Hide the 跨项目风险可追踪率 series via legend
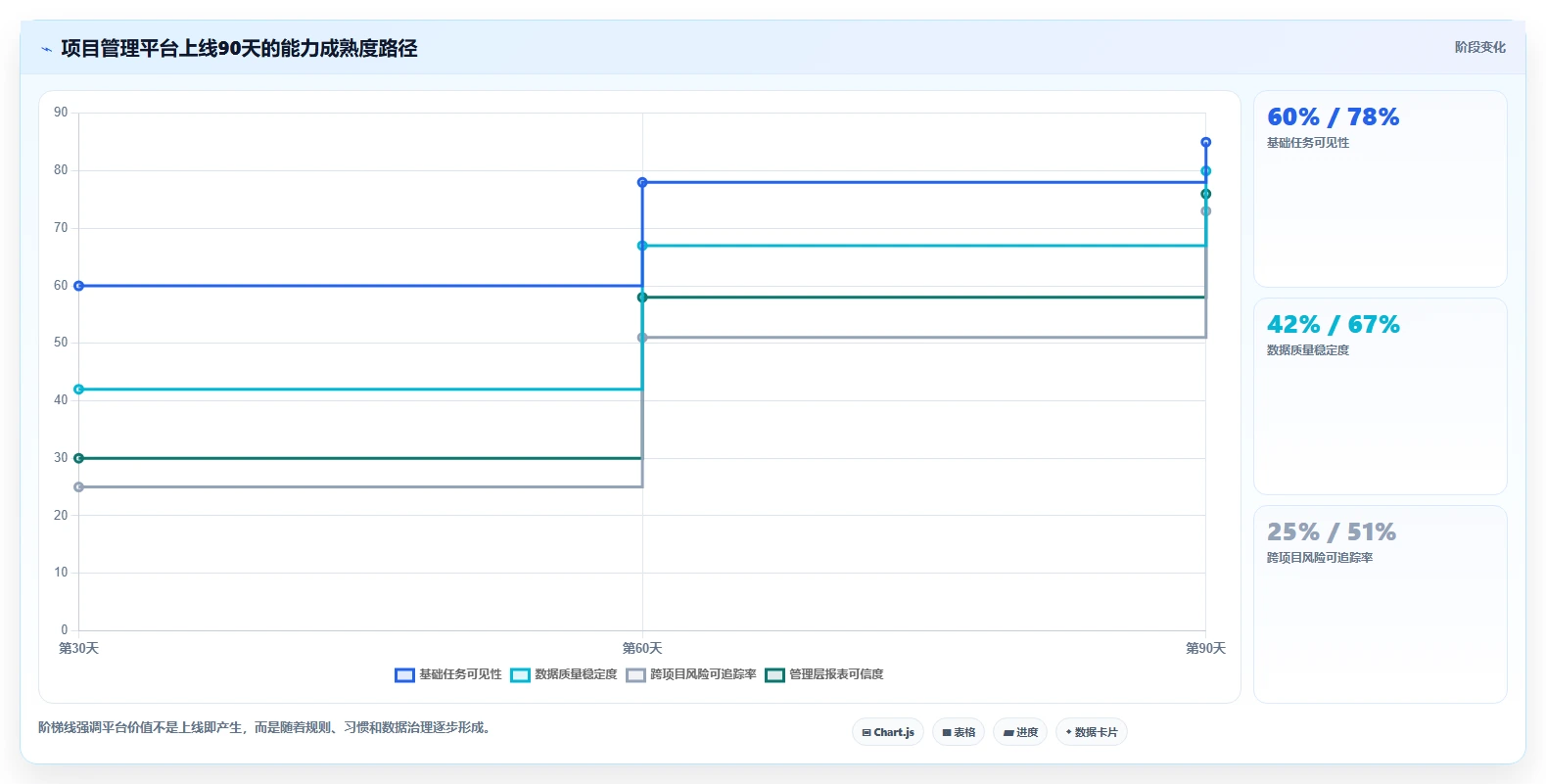1546x784 pixels. click(691, 674)
